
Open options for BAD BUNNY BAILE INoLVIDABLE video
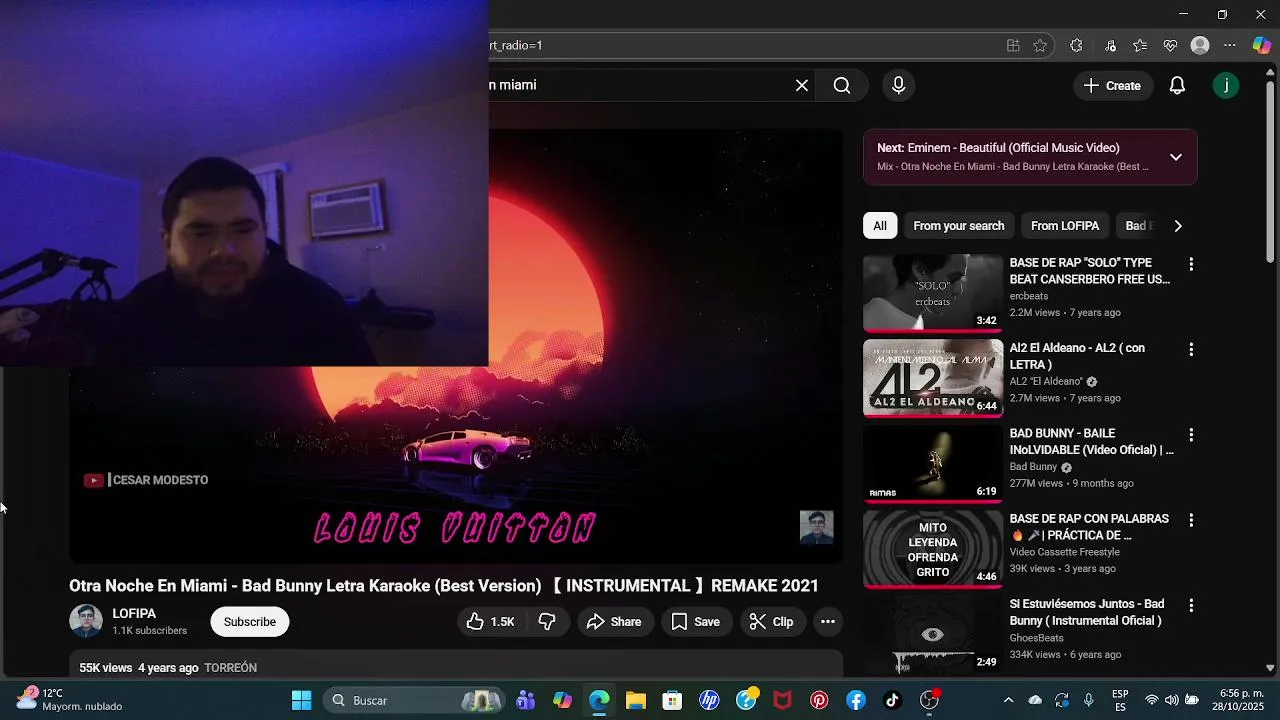tap(1191, 435)
